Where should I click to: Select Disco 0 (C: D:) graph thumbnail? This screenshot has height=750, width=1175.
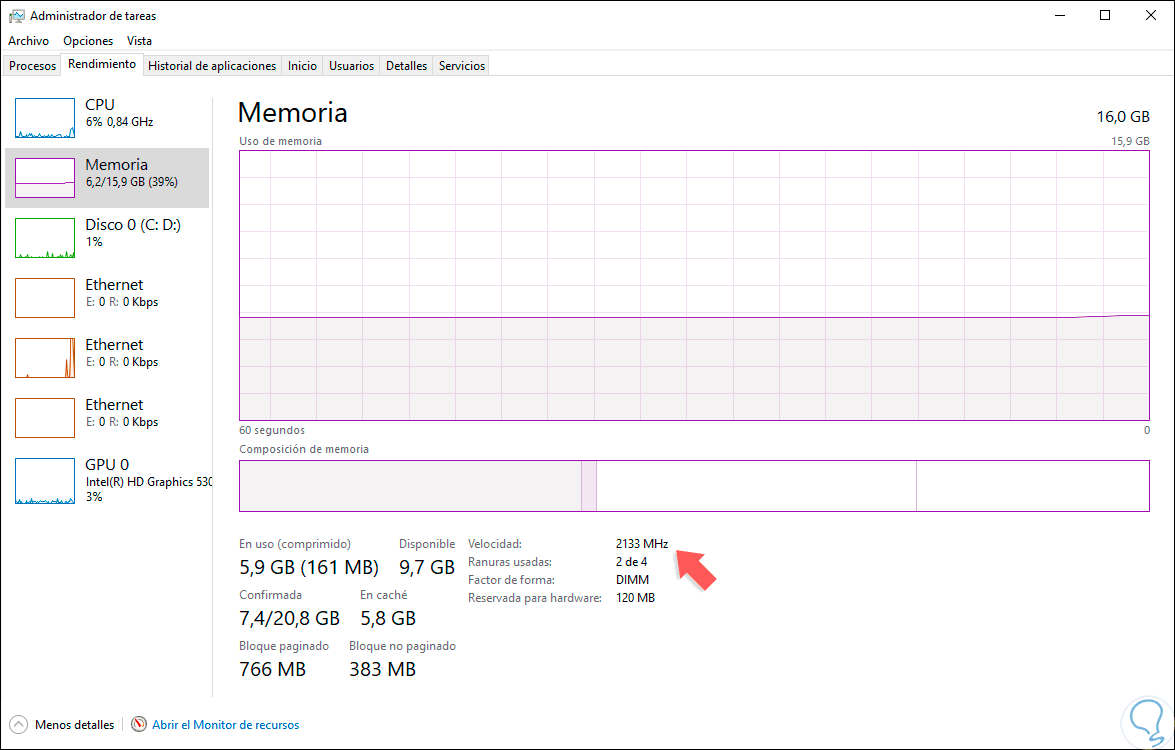pyautogui.click(x=45, y=238)
